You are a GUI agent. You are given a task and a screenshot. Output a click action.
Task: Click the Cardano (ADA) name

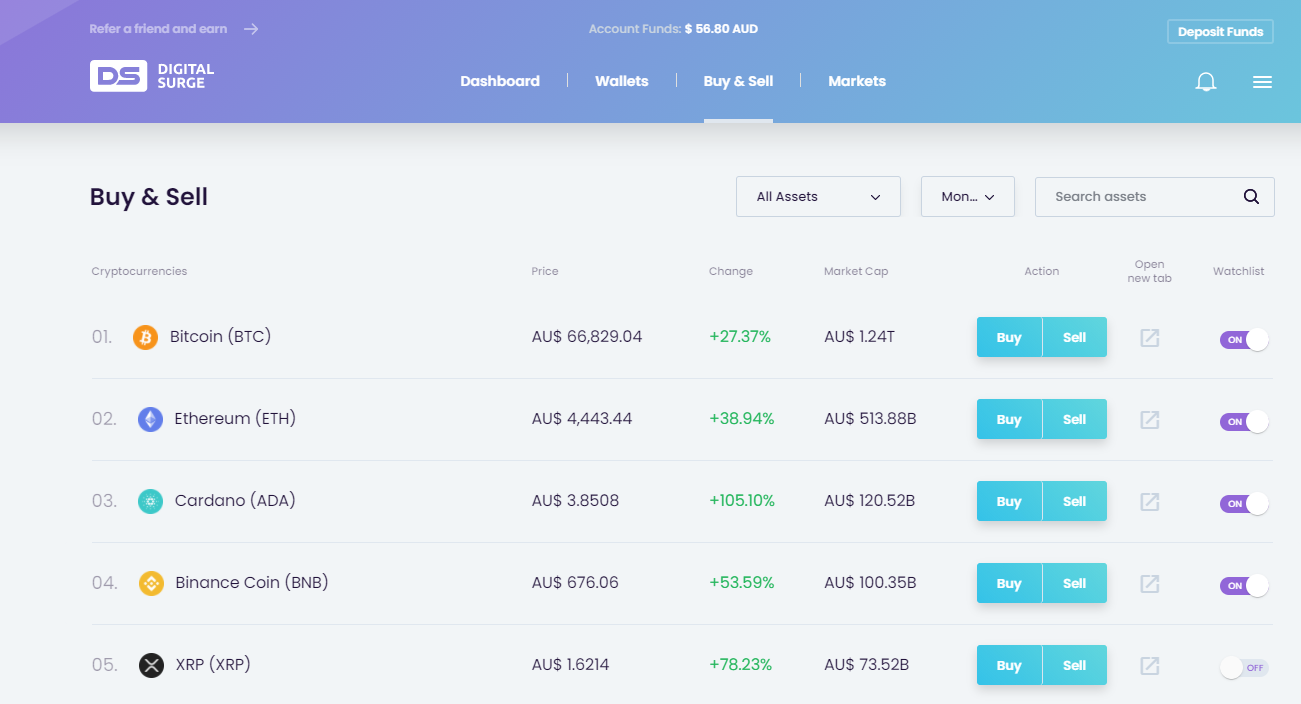point(235,500)
